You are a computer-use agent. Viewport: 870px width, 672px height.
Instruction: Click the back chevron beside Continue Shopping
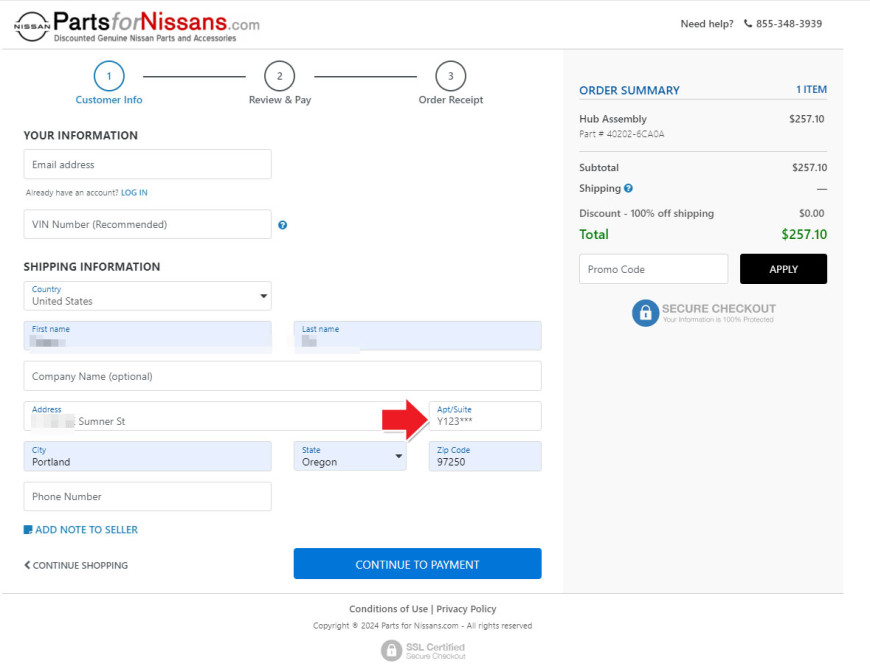tap(27, 565)
